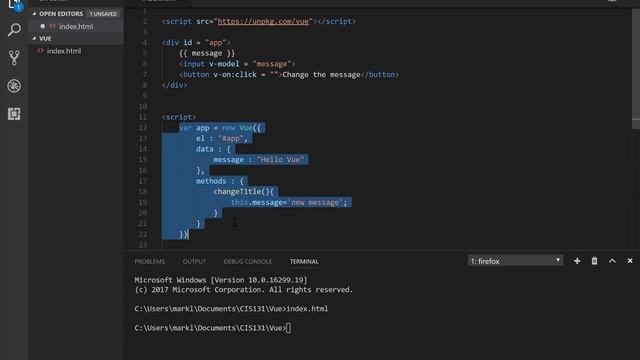Open the terminal selector dropdown '1: firefox'
This screenshot has width=640, height=360.
pyautogui.click(x=516, y=261)
